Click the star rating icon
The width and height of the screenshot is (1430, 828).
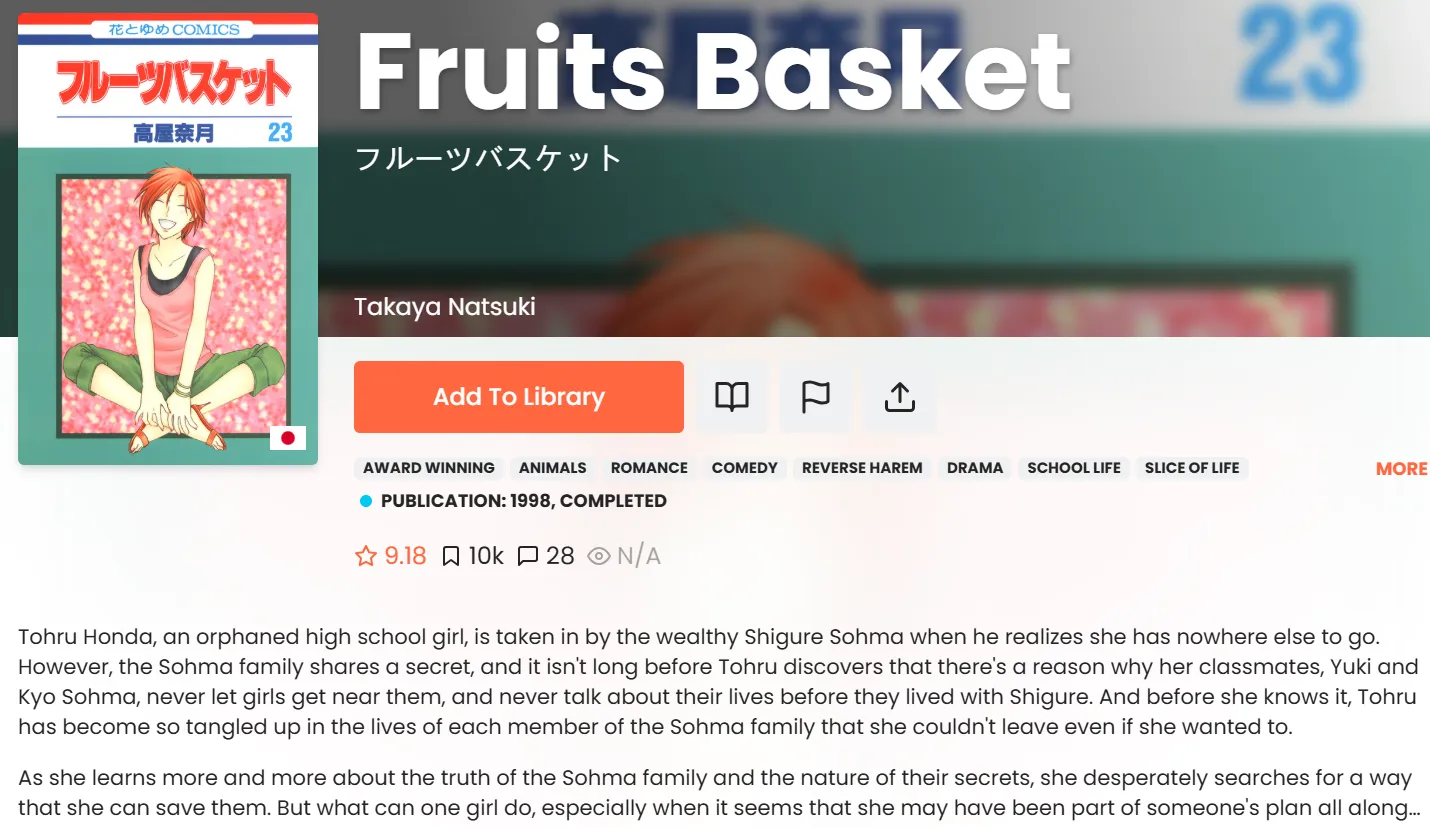pos(366,556)
